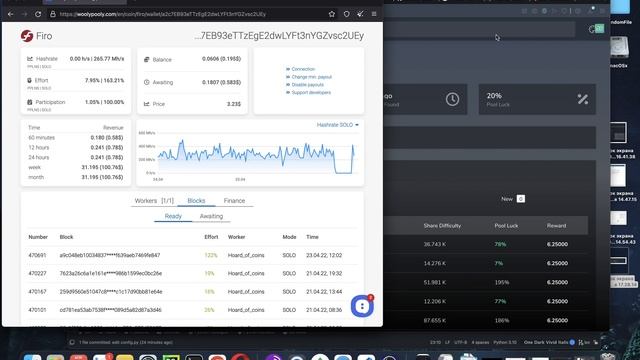Click the Firo coin logo
The width and height of the screenshot is (640, 360).
[x=27, y=36]
